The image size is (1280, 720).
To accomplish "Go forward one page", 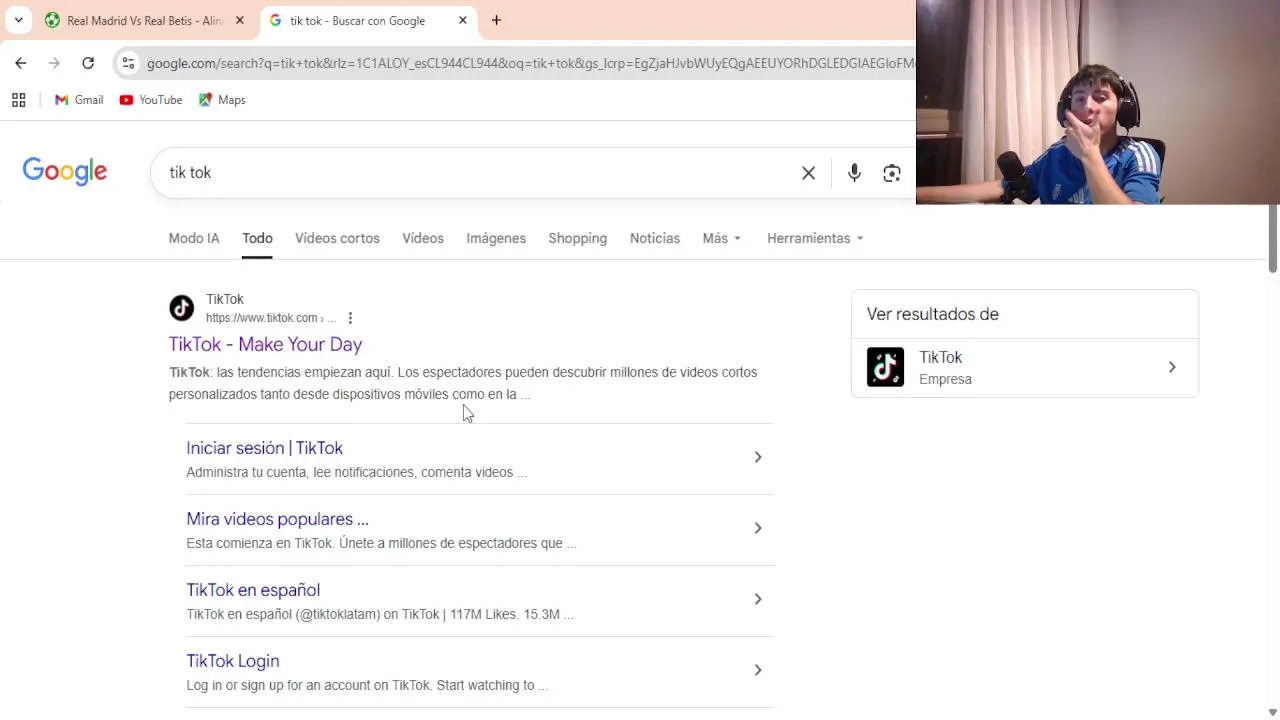I will (x=54, y=63).
